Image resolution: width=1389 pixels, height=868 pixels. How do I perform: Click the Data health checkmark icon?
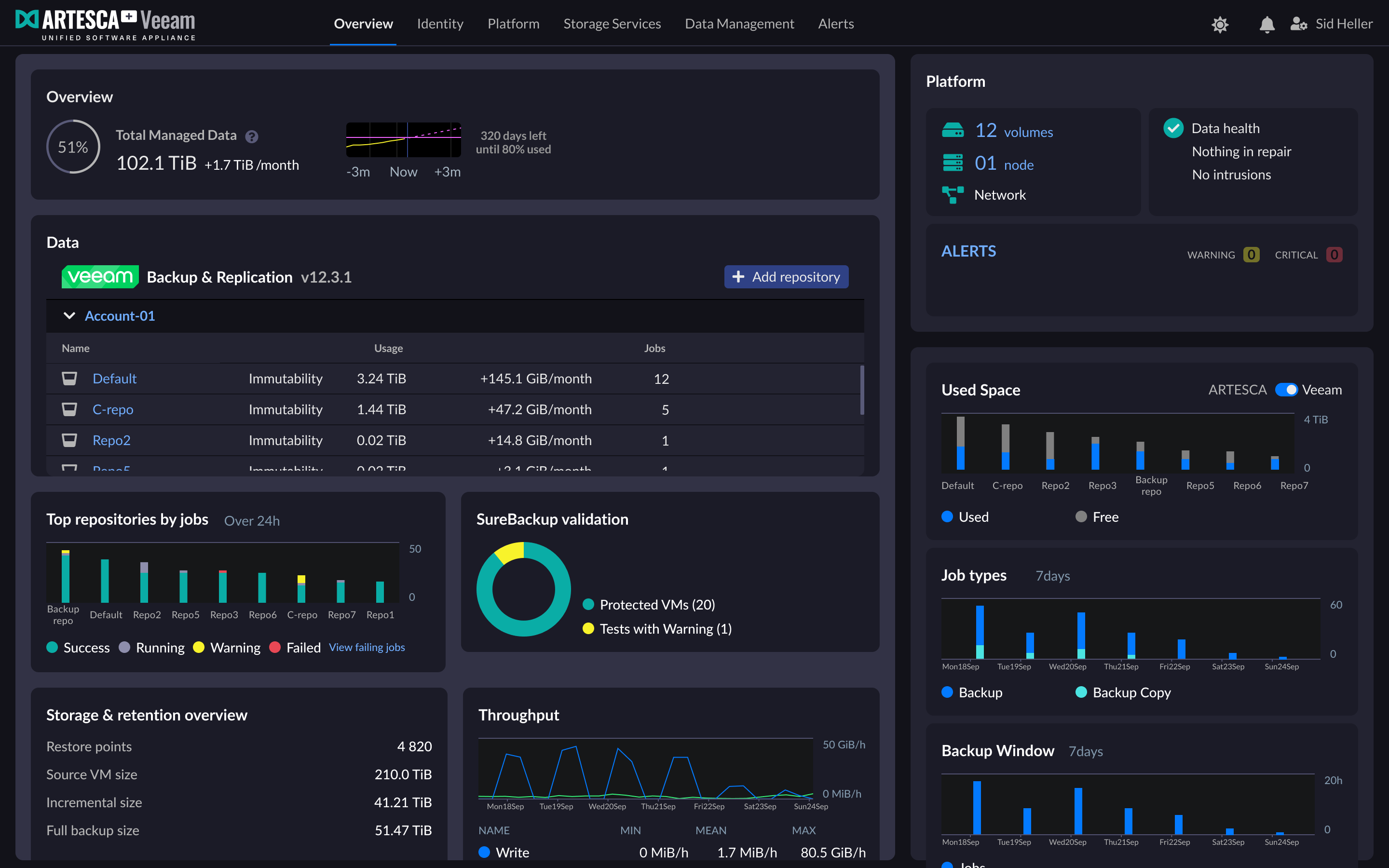(1173, 128)
